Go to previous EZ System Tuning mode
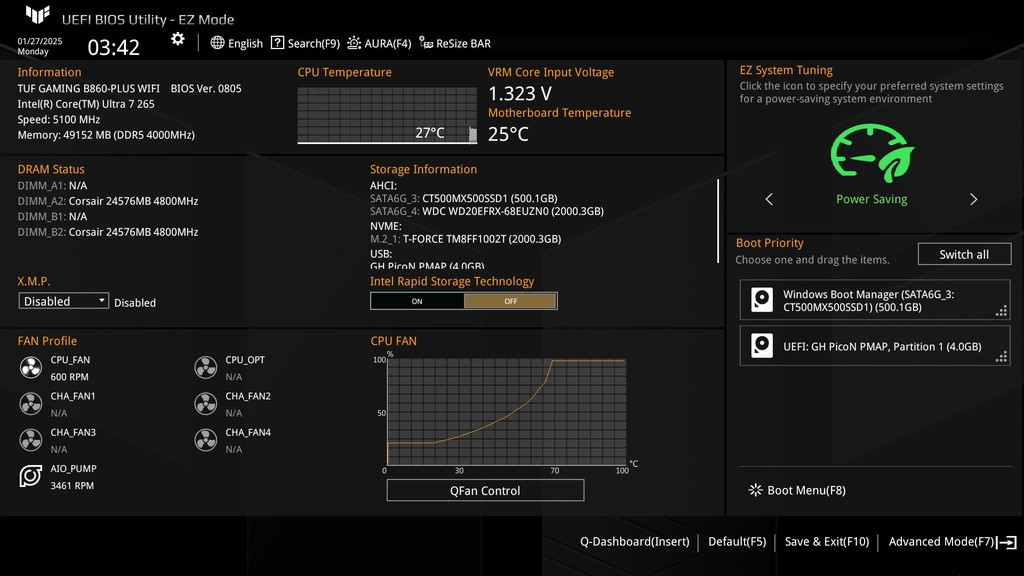 tap(769, 199)
